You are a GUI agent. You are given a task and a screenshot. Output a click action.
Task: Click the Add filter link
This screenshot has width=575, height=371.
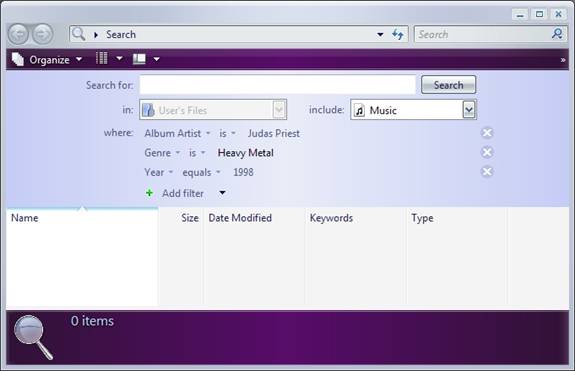coord(183,193)
